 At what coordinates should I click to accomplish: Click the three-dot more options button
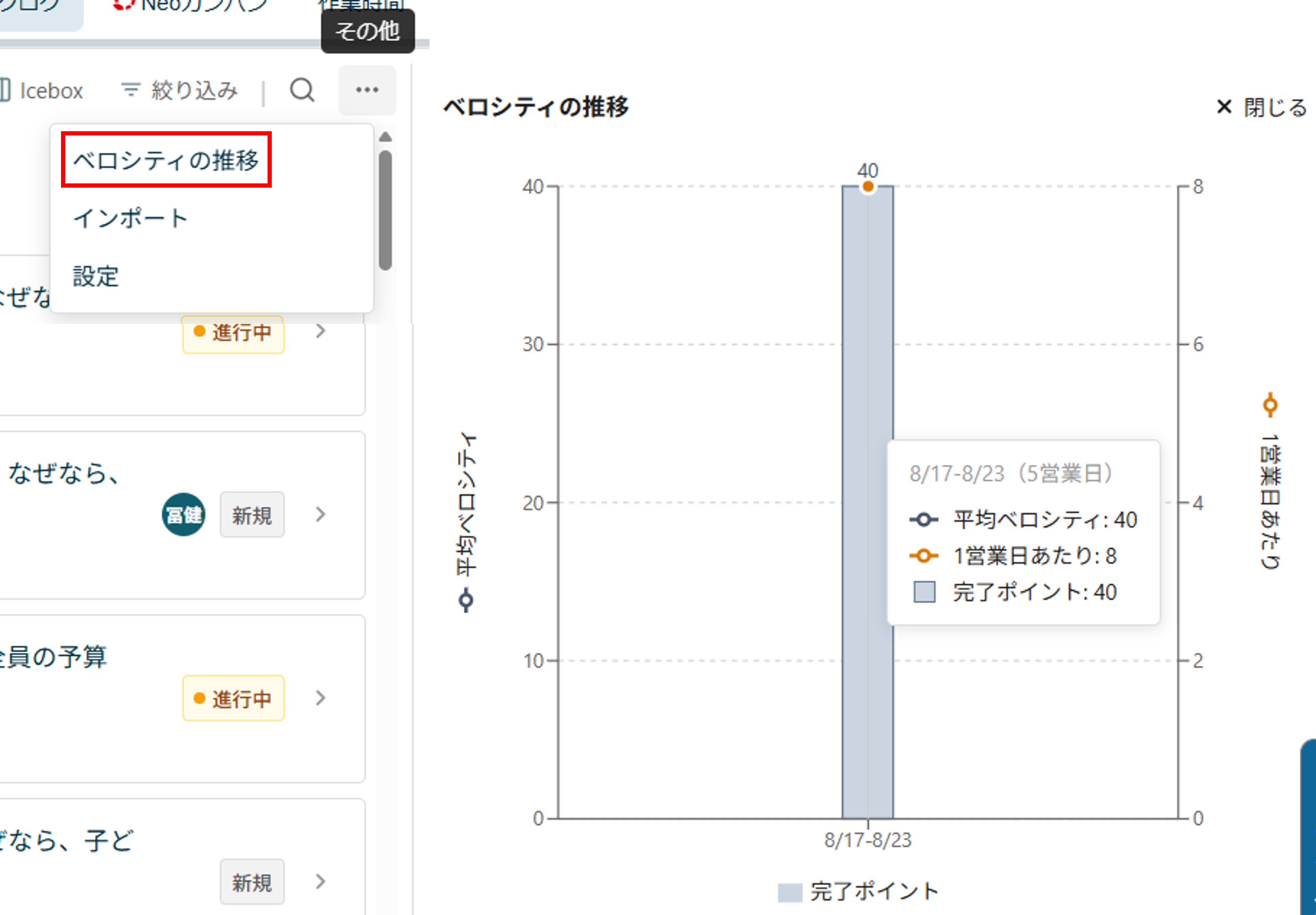367,90
